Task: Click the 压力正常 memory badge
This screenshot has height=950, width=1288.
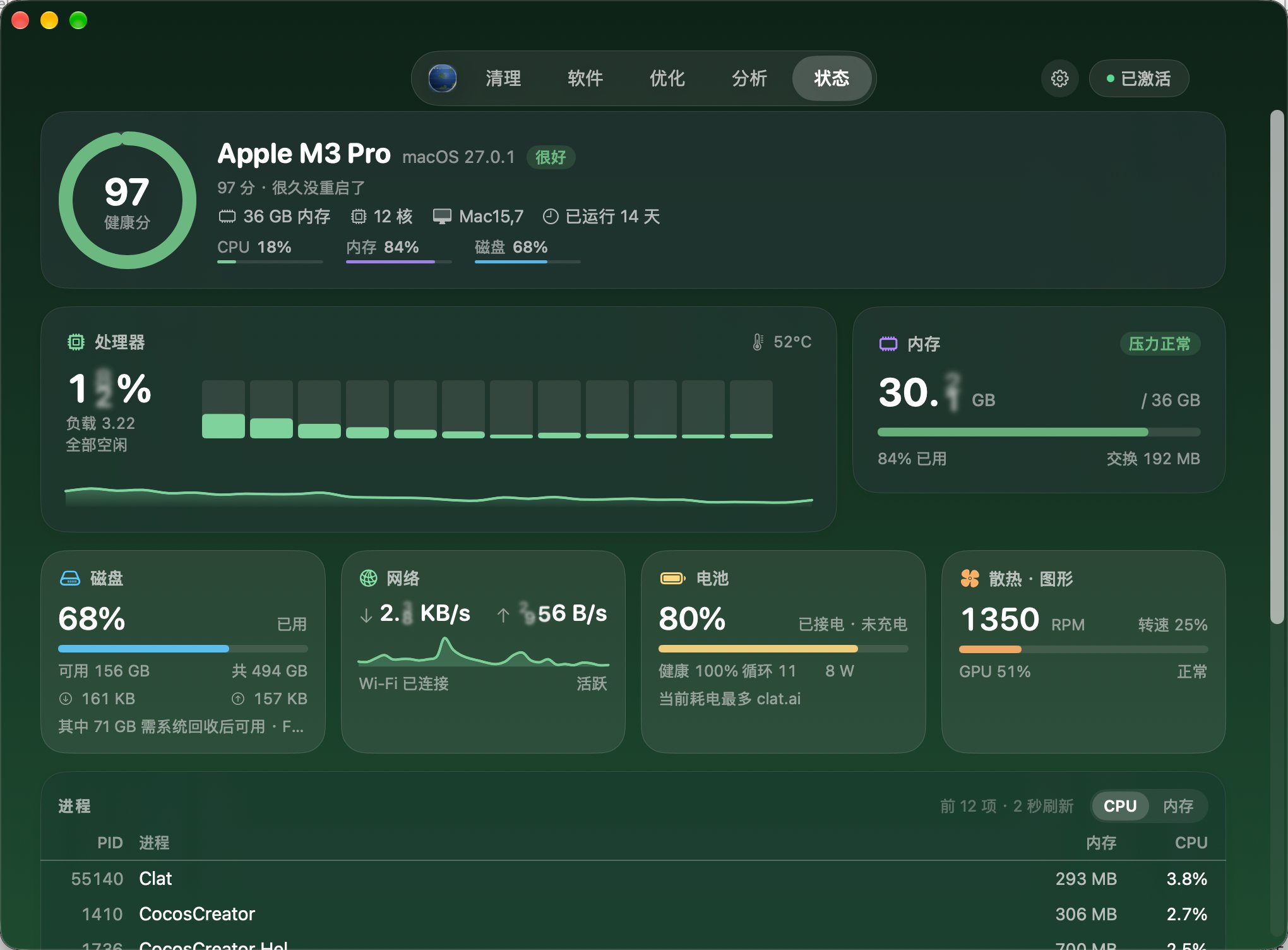Action: [x=1160, y=344]
